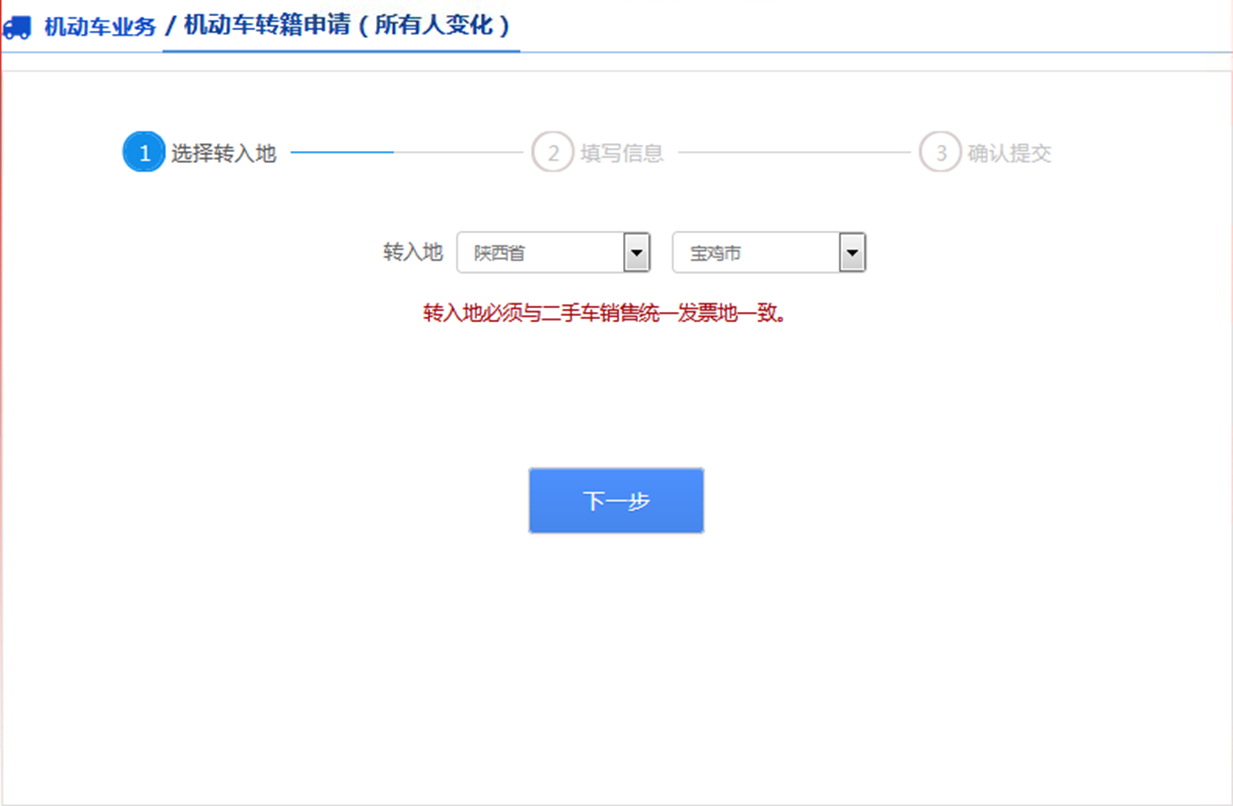Click the truck icon beside 机动车业务
This screenshot has height=806, width=1233.
17,27
